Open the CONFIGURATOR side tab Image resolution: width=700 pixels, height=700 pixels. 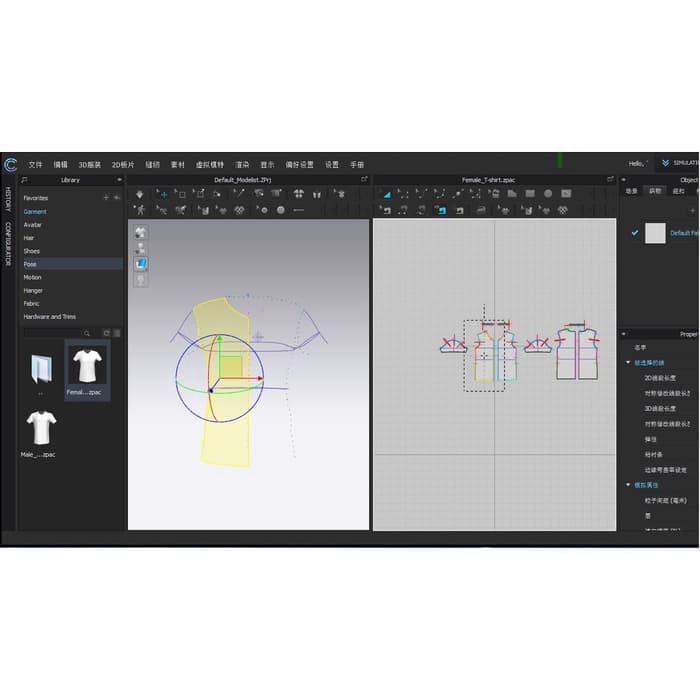(8, 244)
